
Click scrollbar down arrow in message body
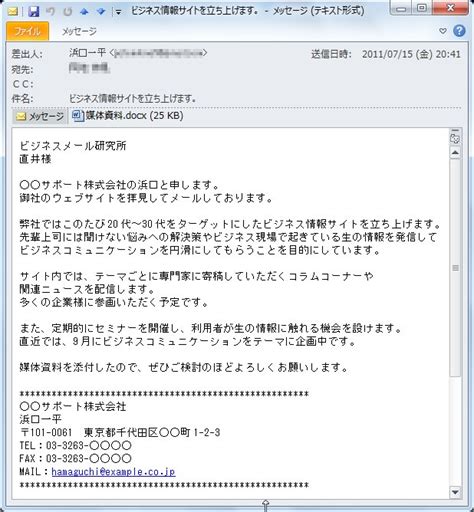point(455,491)
